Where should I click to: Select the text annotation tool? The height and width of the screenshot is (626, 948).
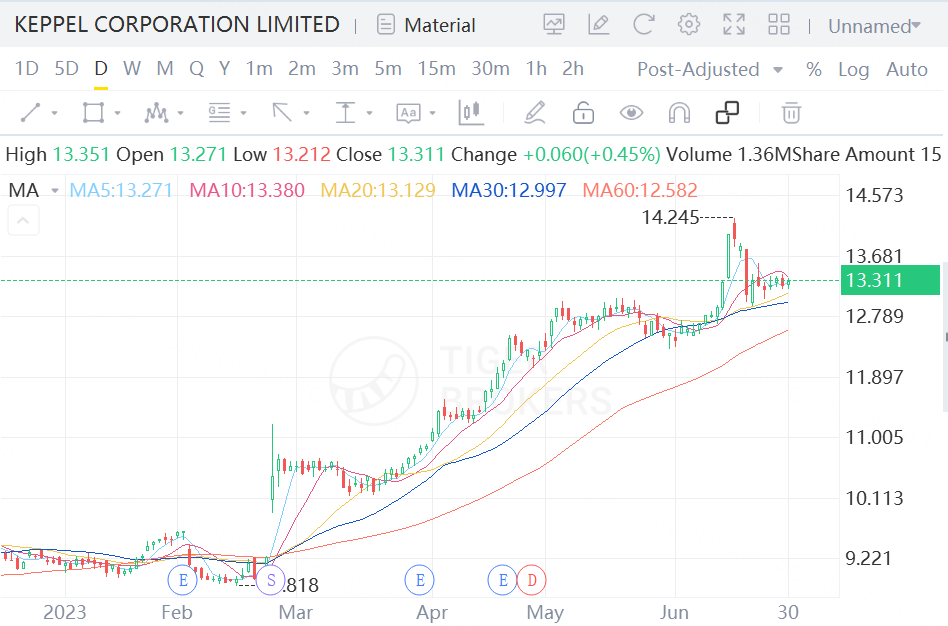[x=408, y=112]
